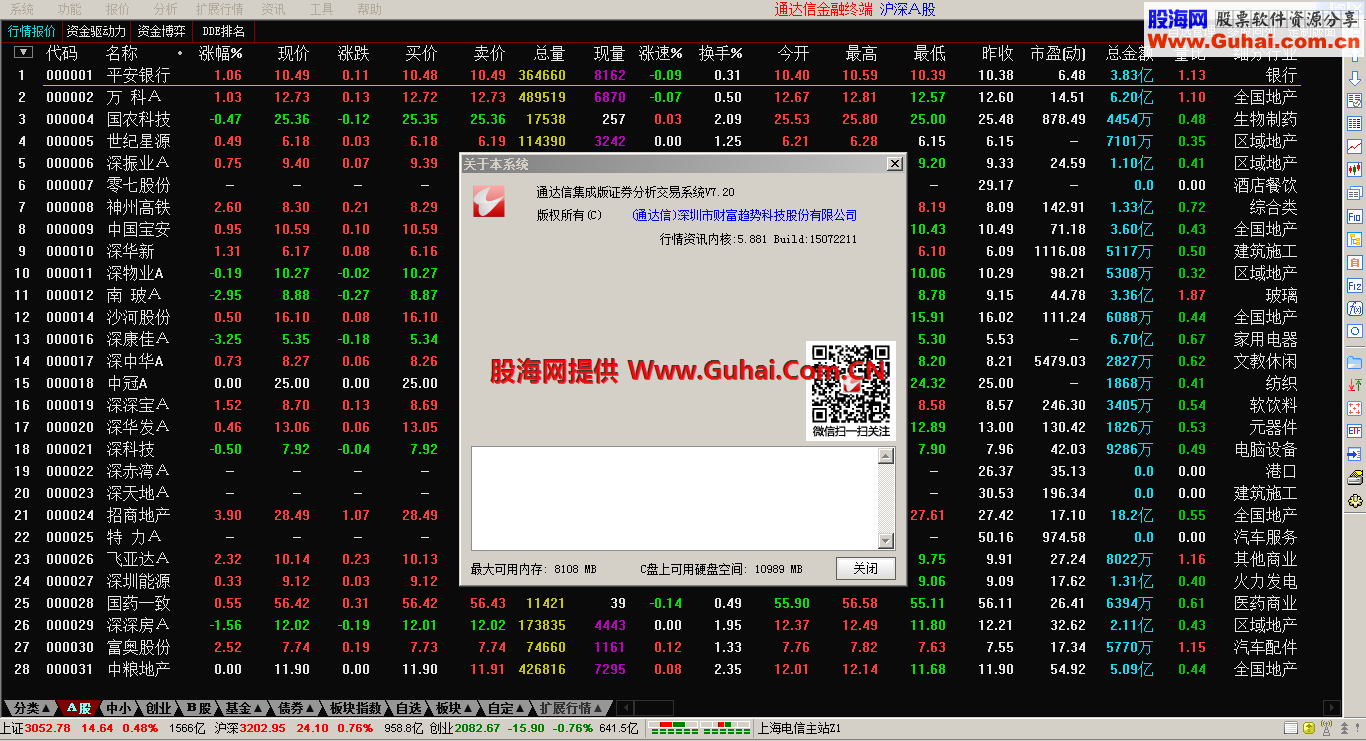This screenshot has height=741, width=1366.
Task: Click the orange document icon in sidebar
Action: 1355,262
